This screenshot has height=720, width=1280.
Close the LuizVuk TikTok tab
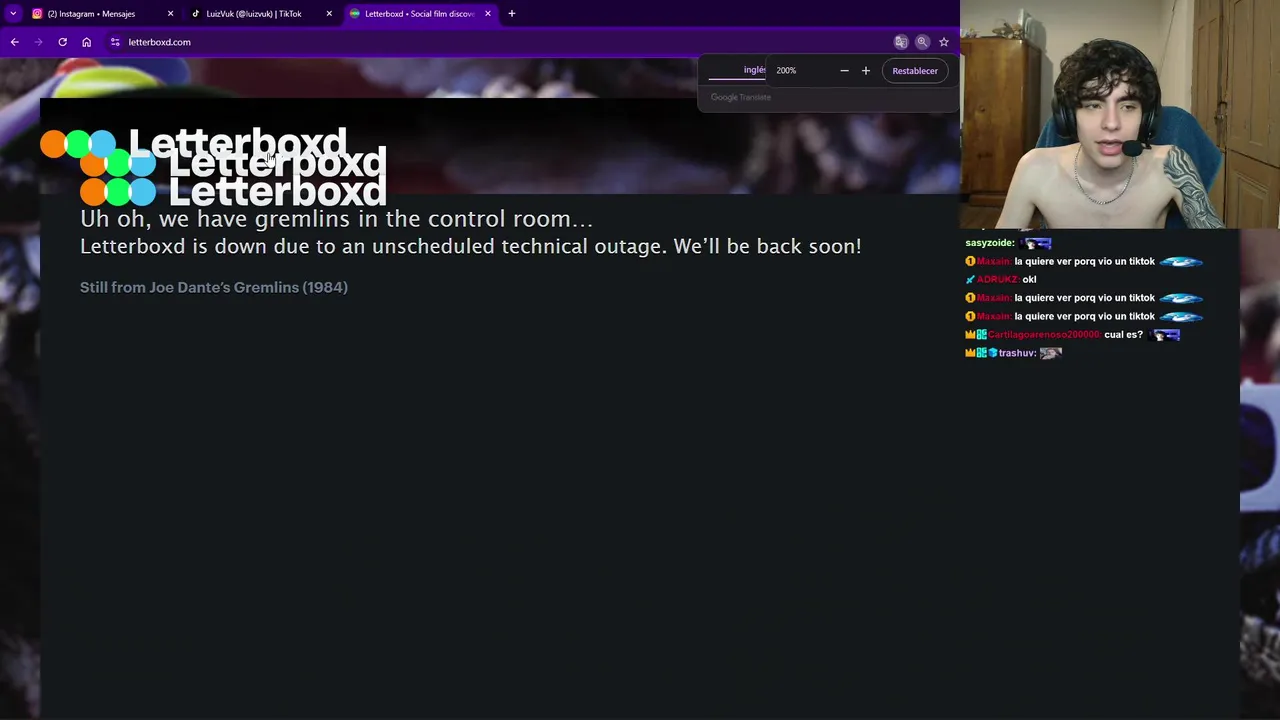click(329, 14)
